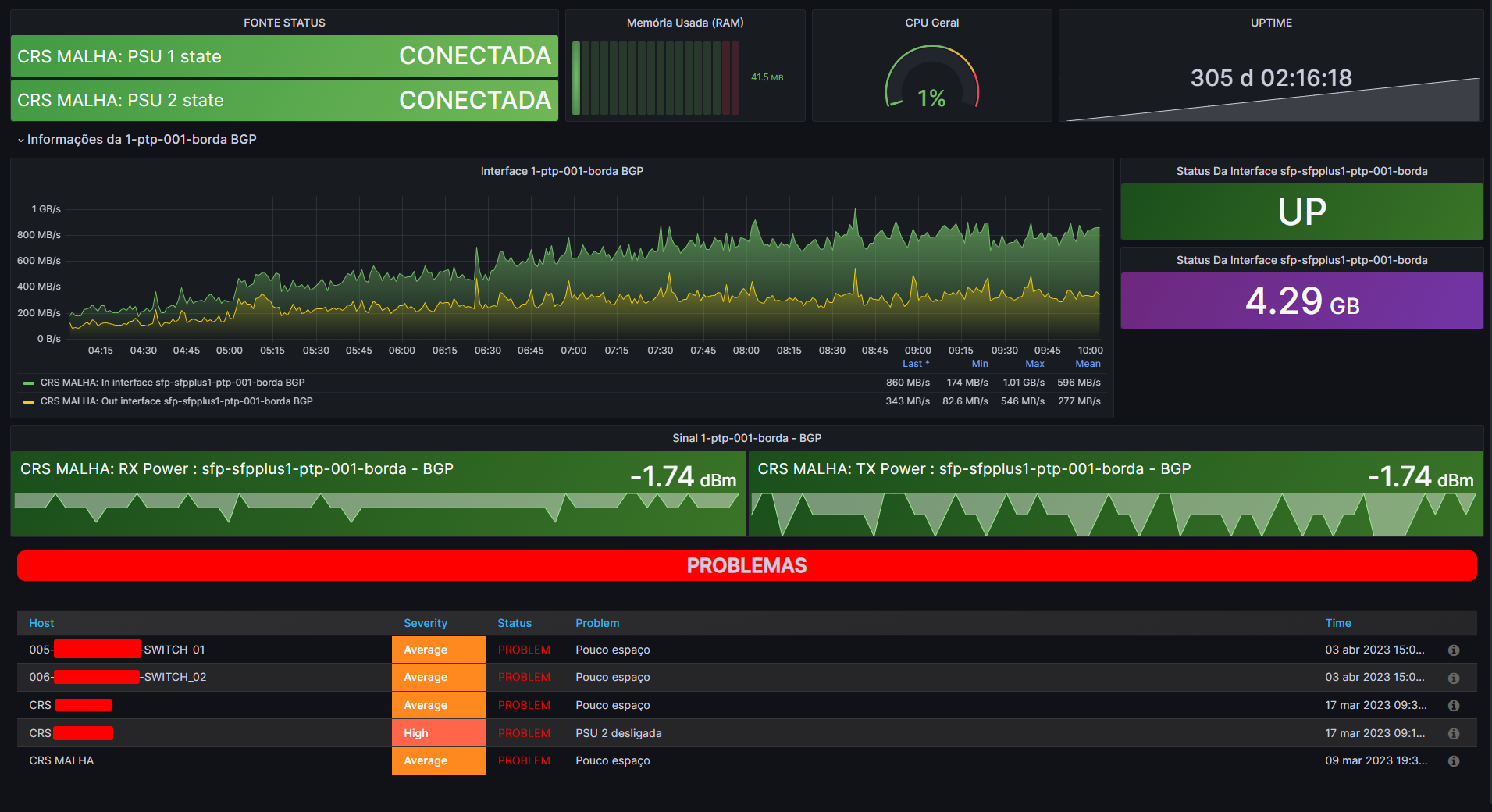
Task: Open info for 006-SWITCH_02 problem row
Action: (x=1453, y=677)
